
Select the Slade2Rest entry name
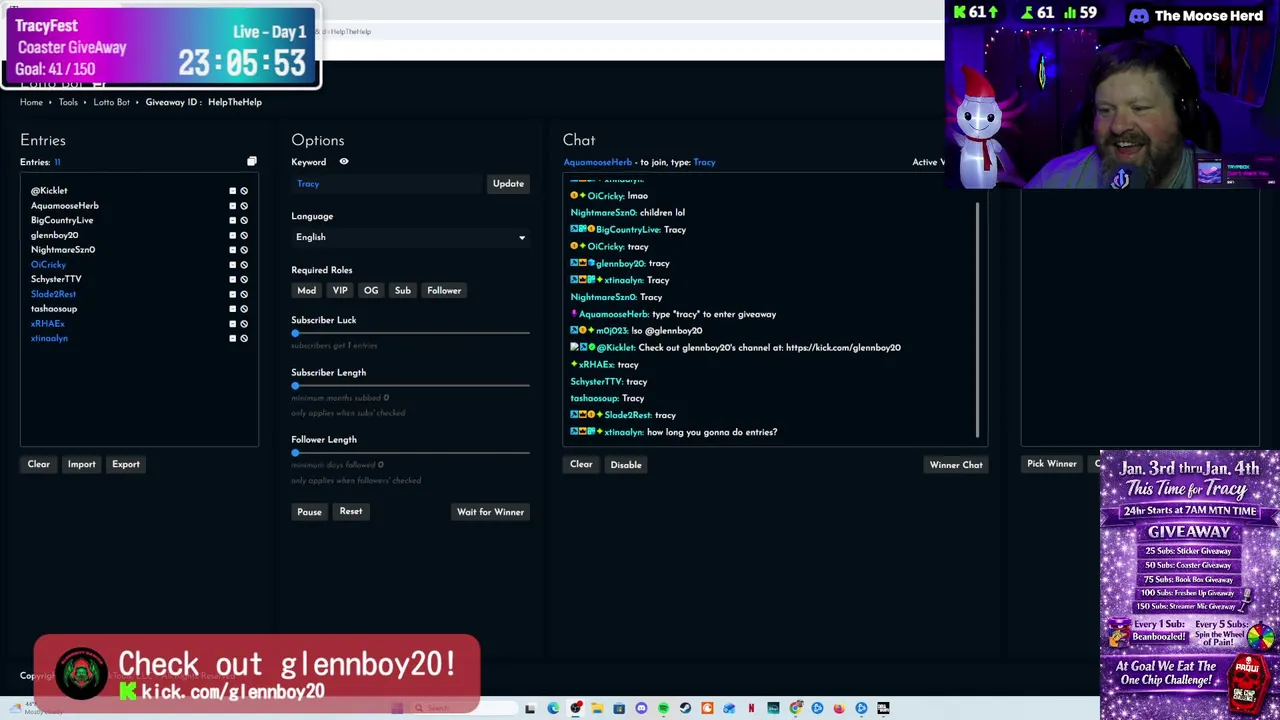coord(53,294)
